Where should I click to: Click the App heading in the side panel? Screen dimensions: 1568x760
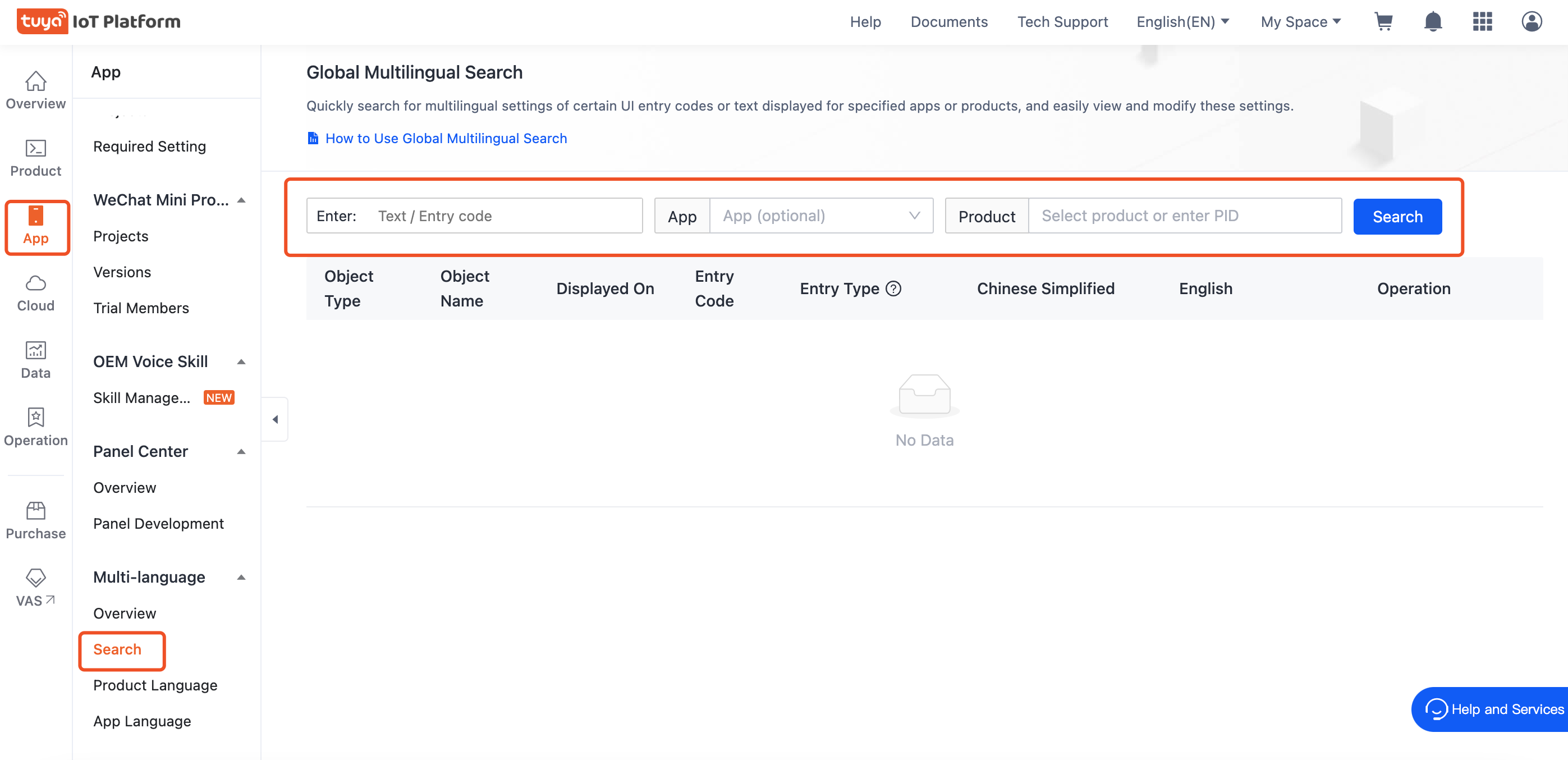point(106,72)
